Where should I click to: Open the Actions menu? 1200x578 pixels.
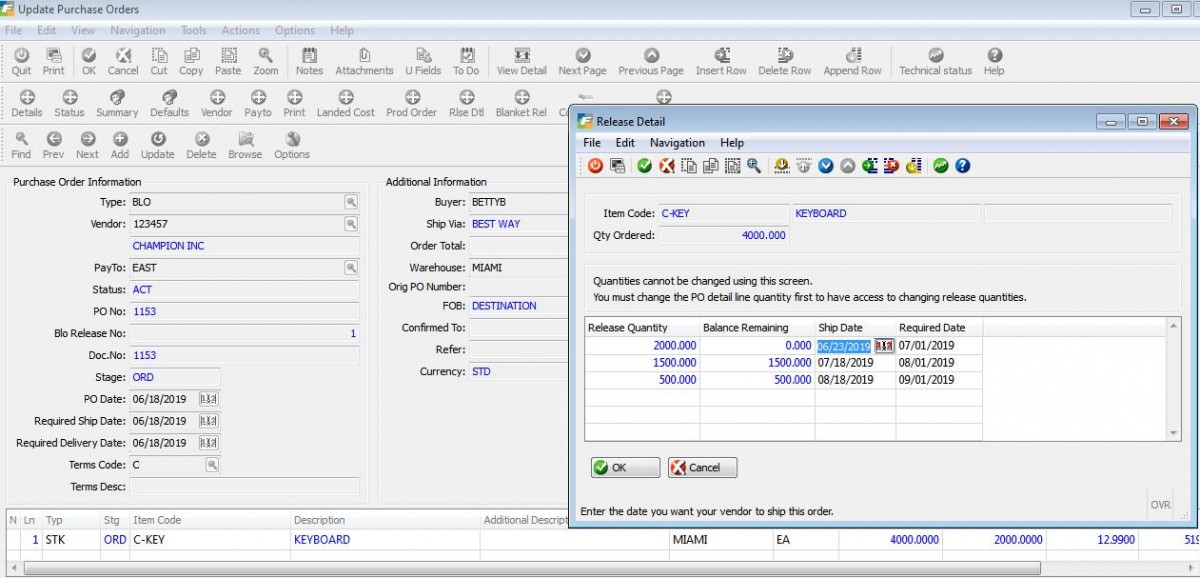click(x=240, y=30)
